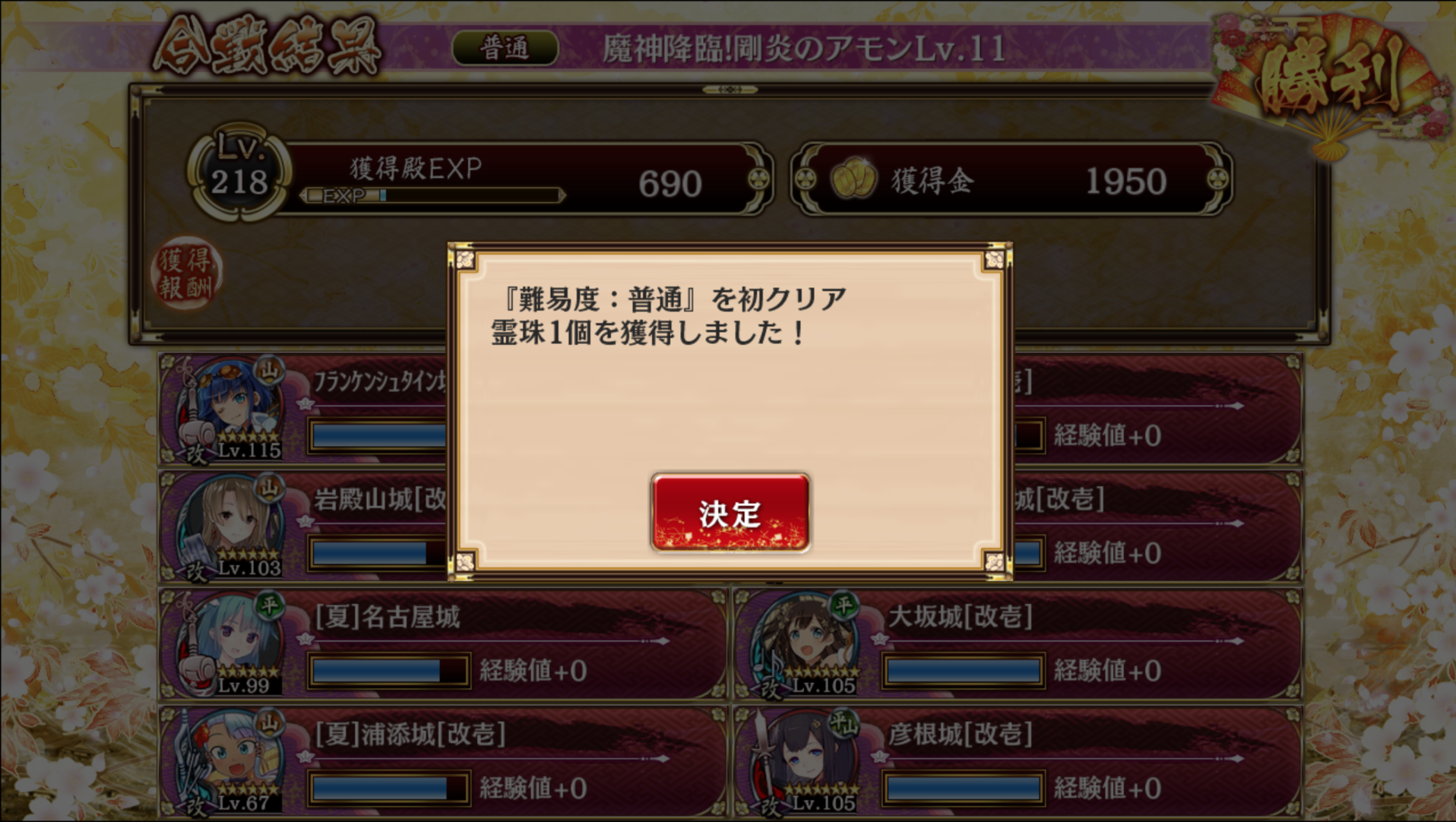1456x822 pixels.
Task: Click the 平 terrain badge on 大坂城
Action: 844,605
